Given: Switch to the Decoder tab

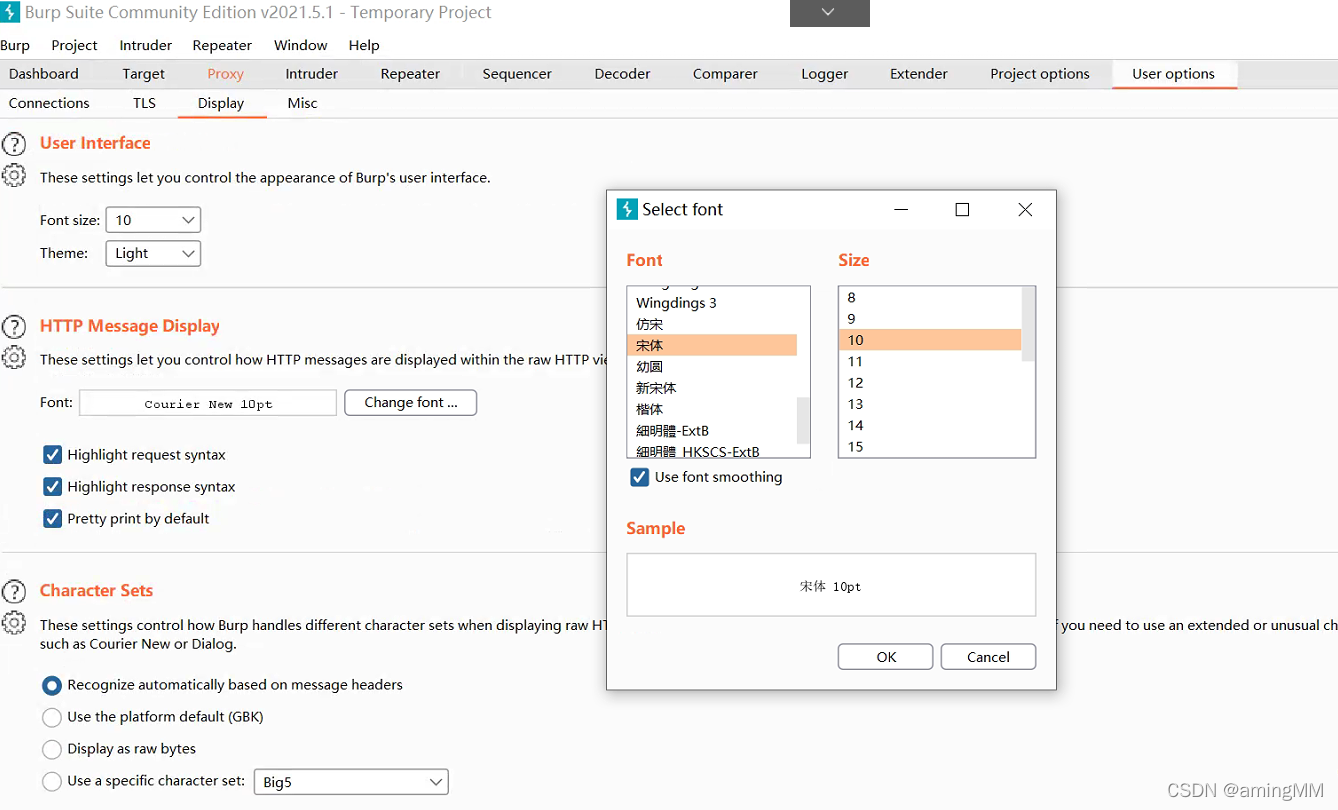Looking at the screenshot, I should (x=622, y=74).
